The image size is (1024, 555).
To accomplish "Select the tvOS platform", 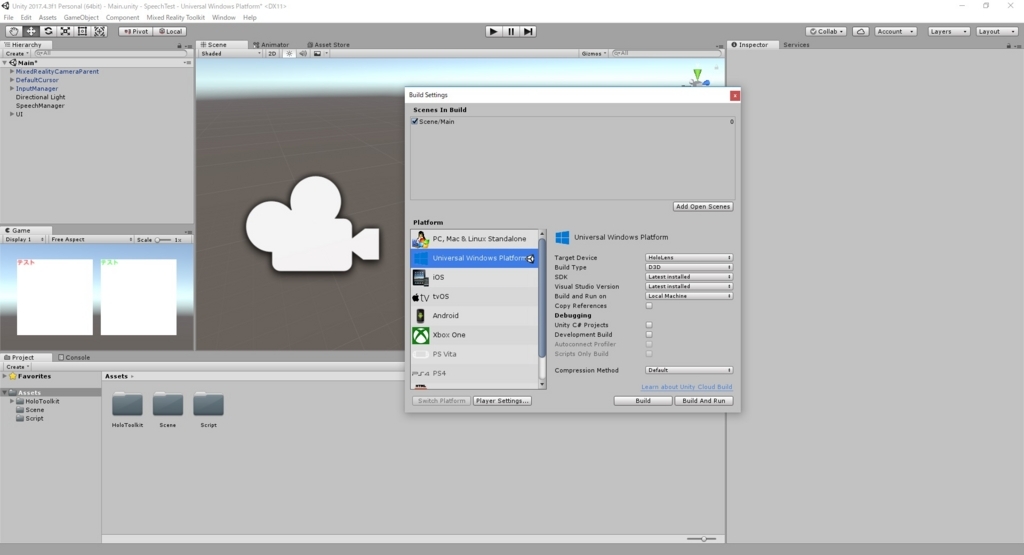I will click(475, 296).
